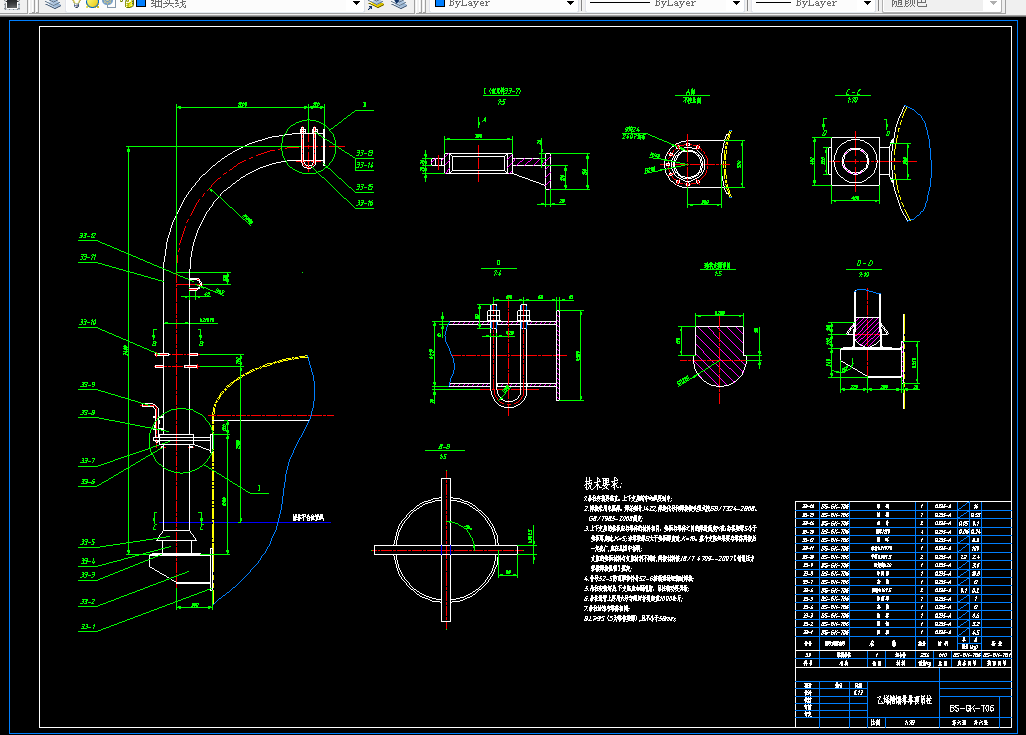This screenshot has width=1026, height=735.
Task: Select the 技术要求 heading text
Action: [603, 484]
